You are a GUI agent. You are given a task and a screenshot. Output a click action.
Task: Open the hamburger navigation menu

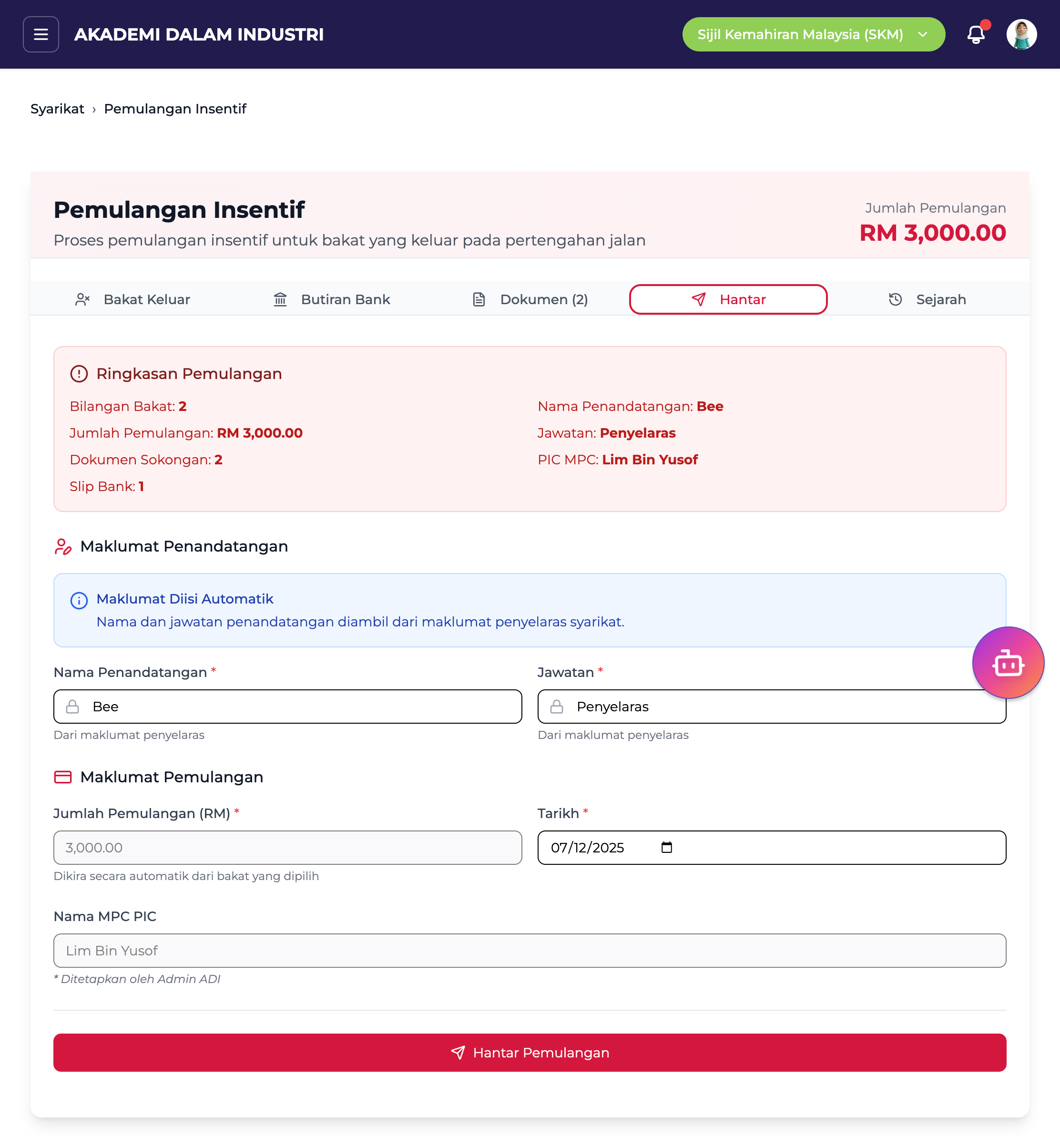(41, 34)
